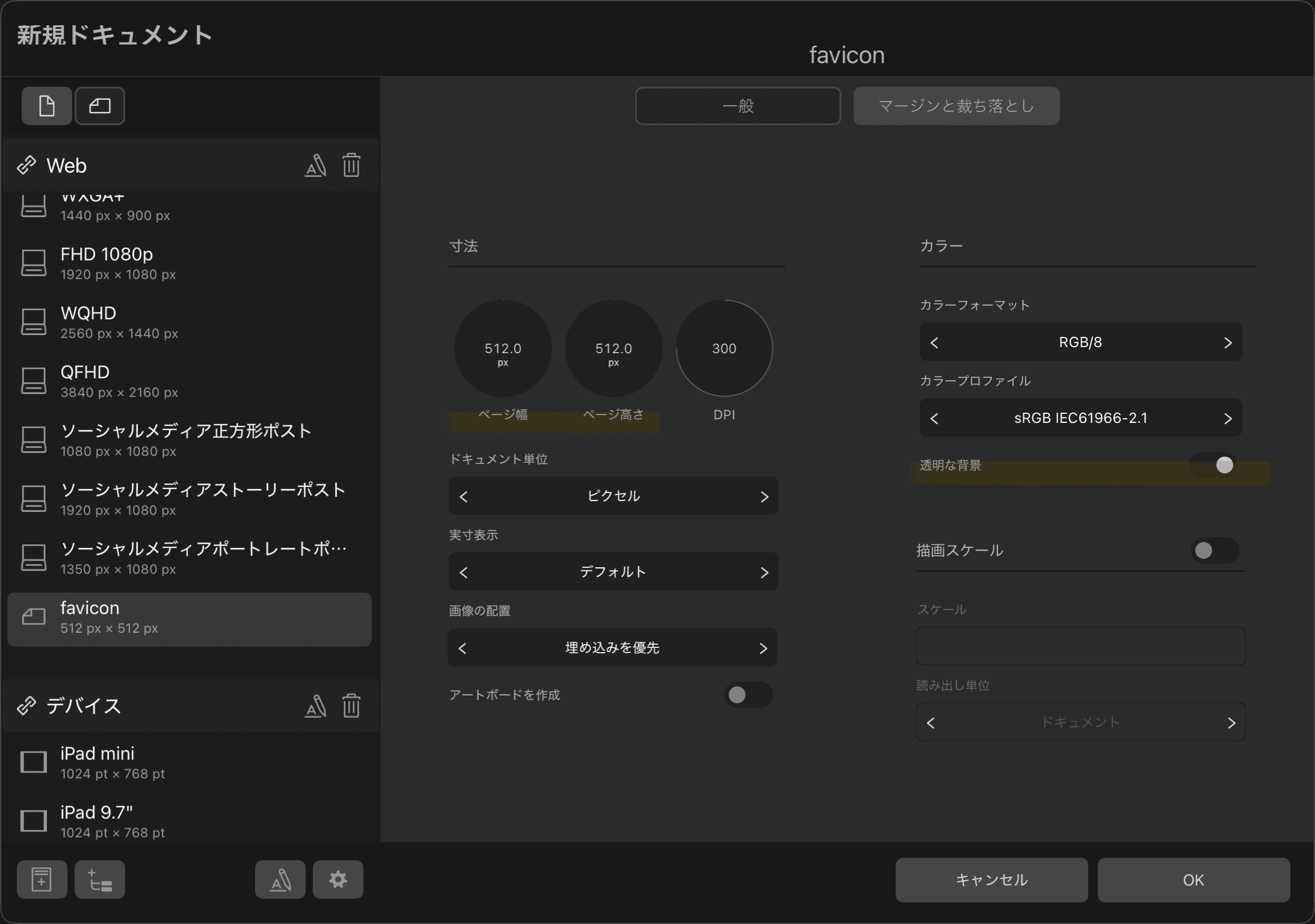The height and width of the screenshot is (924, 1315).
Task: Click the iPad 9.7" preset icon
Action: [34, 821]
